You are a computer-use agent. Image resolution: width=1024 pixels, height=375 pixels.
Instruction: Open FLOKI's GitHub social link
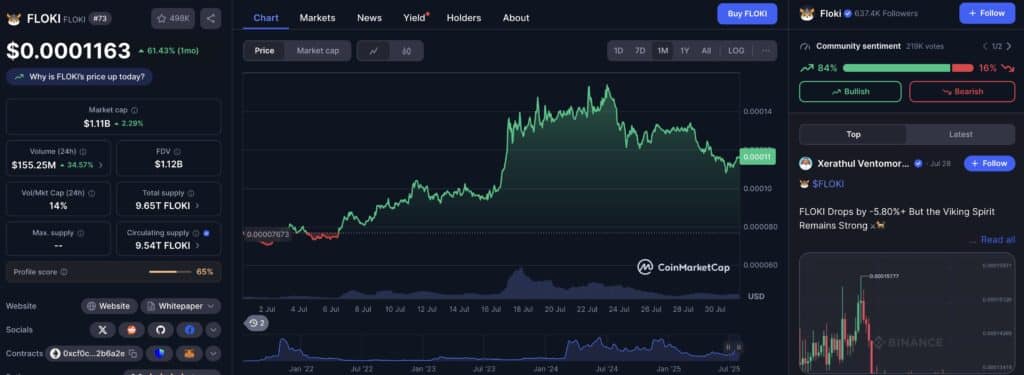pyautogui.click(x=160, y=330)
